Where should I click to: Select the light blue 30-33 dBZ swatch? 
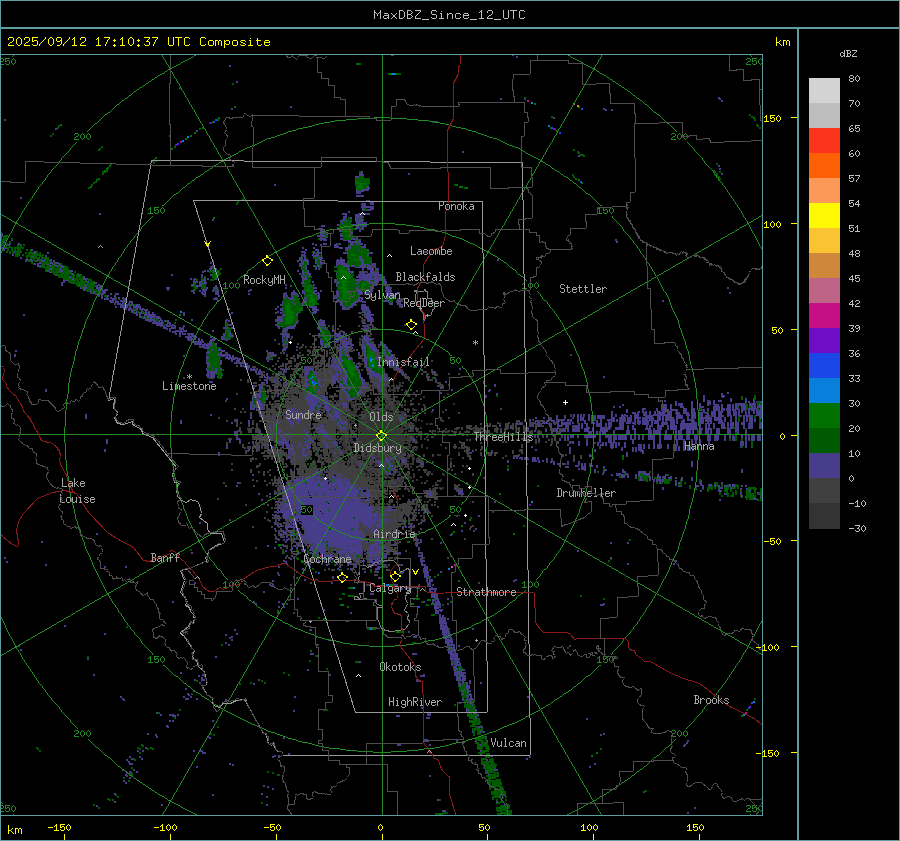[x=824, y=390]
